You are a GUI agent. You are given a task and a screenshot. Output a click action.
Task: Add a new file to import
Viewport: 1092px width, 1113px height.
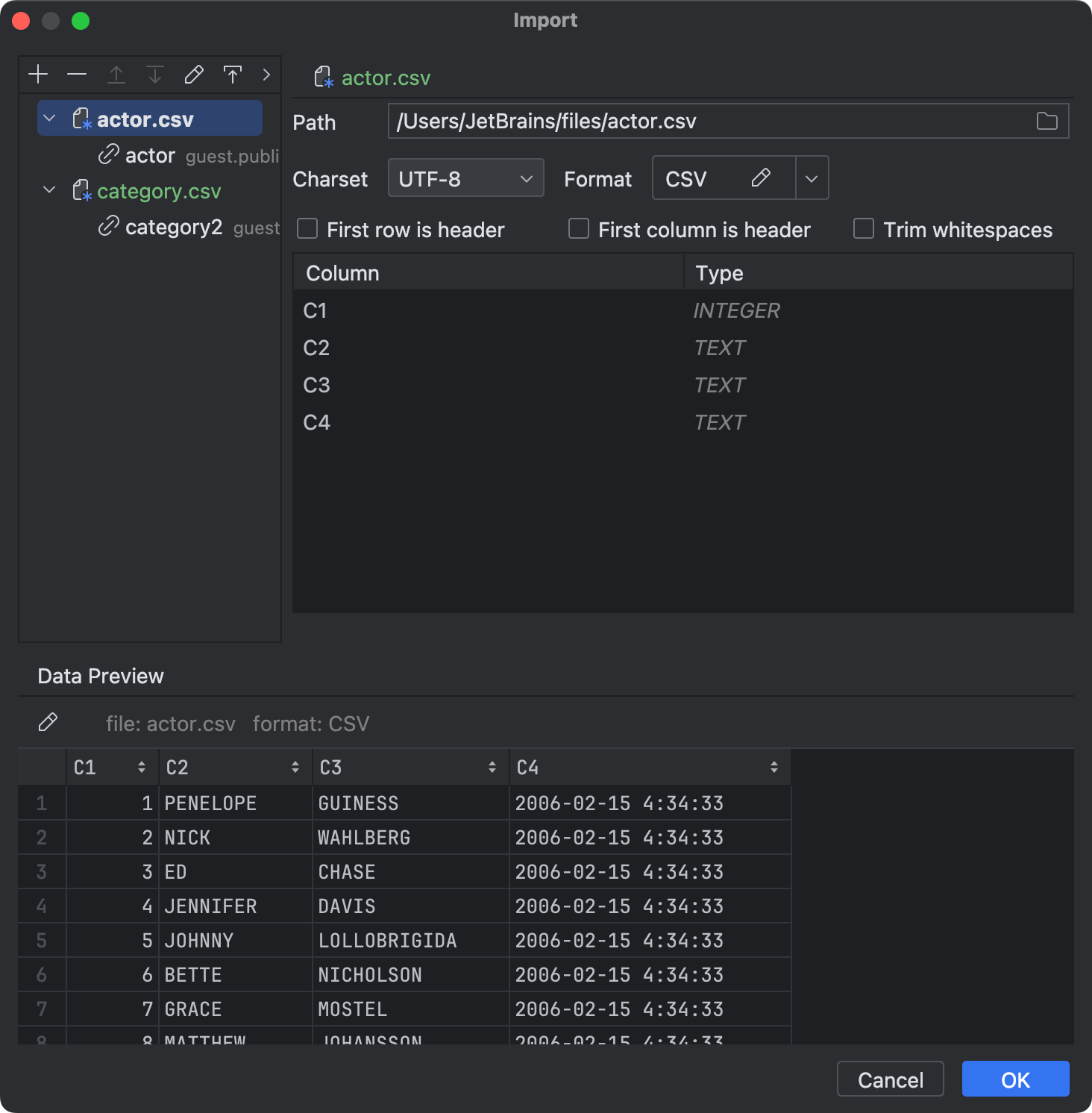[x=38, y=74]
